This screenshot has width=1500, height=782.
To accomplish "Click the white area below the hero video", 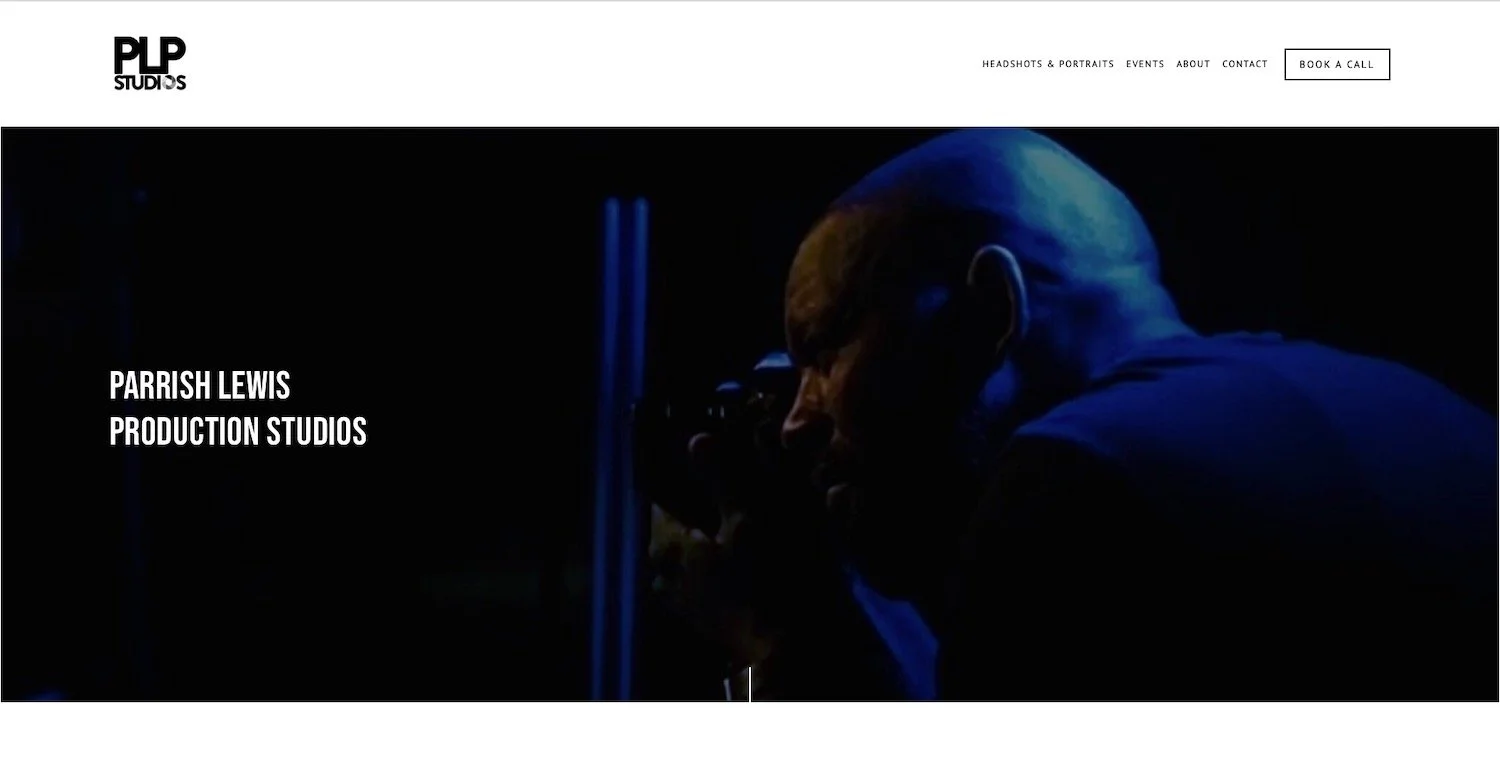I will [x=750, y=742].
